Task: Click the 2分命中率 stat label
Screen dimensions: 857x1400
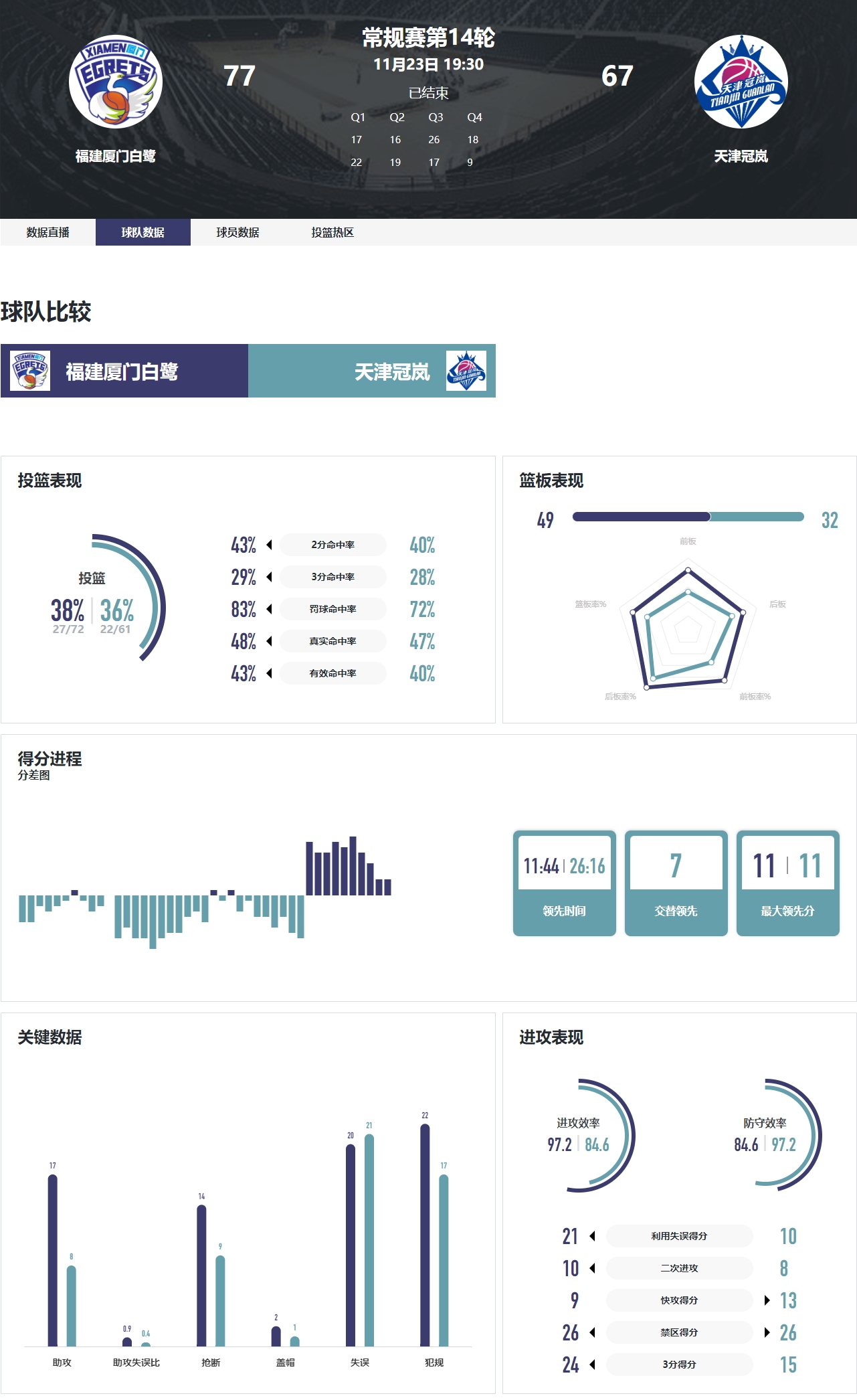Action: click(332, 545)
